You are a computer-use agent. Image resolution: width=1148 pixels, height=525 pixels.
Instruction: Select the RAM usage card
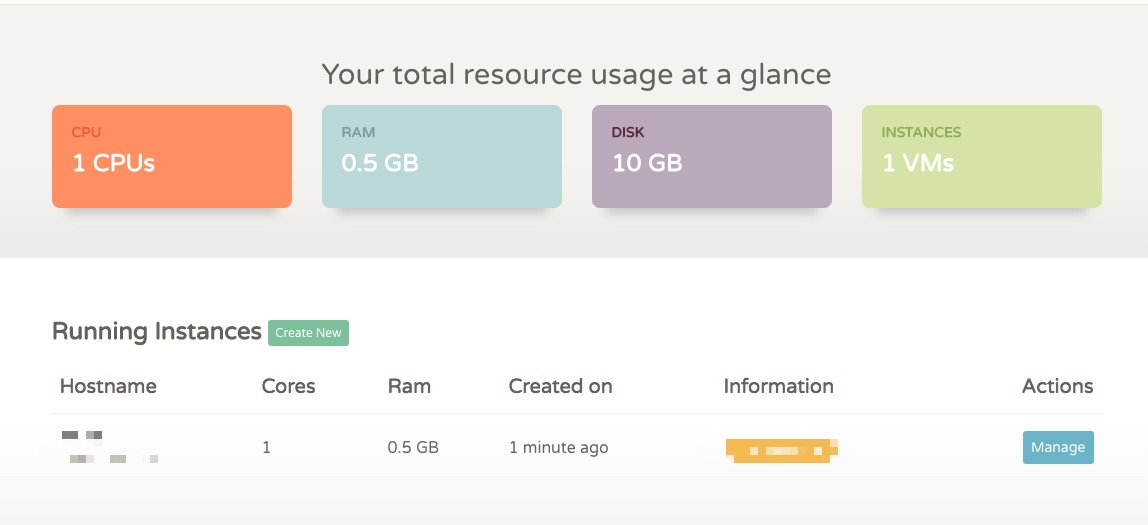[x=442, y=157]
